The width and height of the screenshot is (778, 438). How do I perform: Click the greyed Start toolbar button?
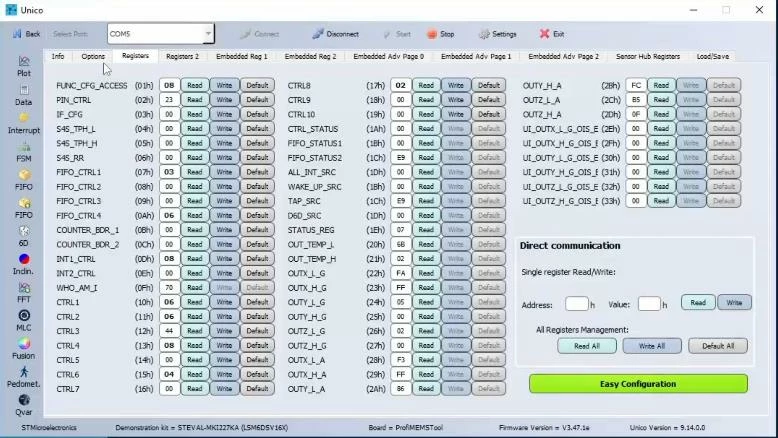point(397,34)
